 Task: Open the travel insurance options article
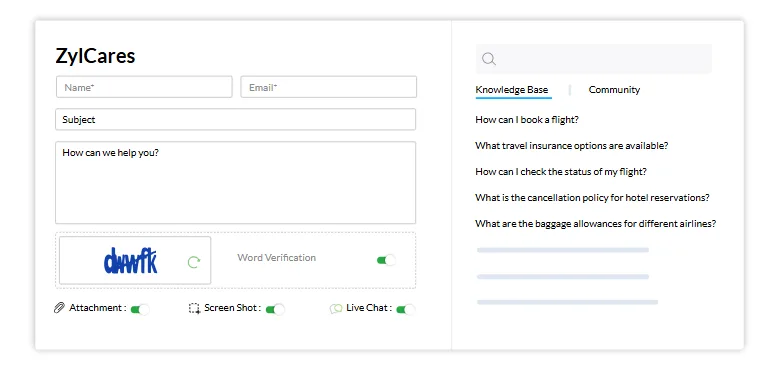click(x=572, y=146)
